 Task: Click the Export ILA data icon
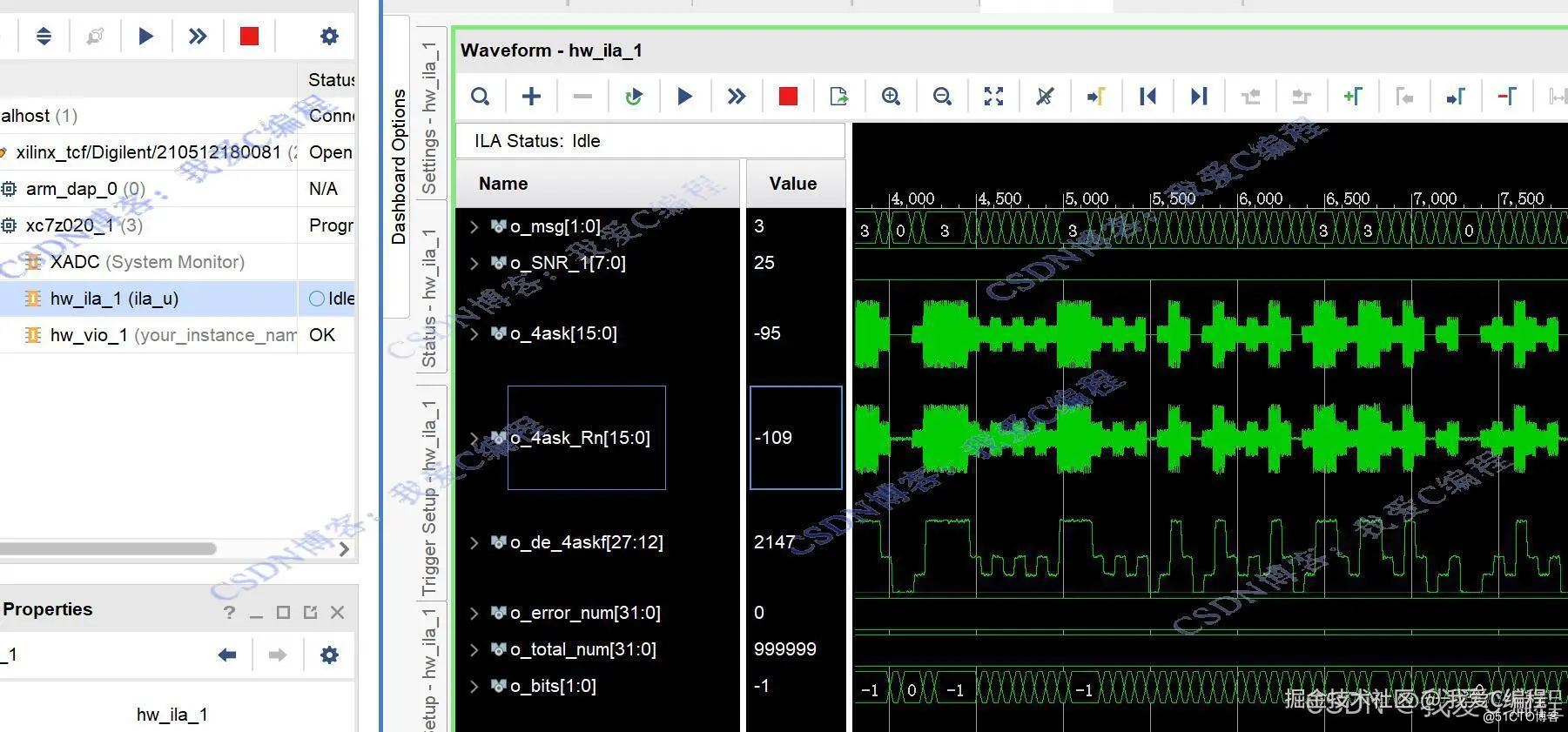(839, 97)
